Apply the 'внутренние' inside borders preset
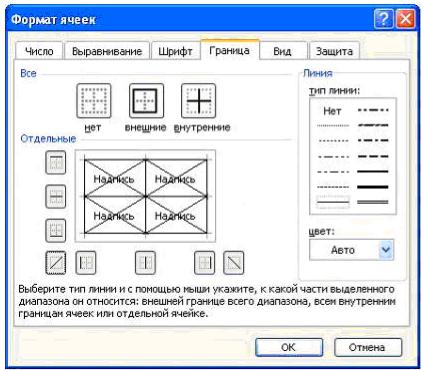This screenshot has height=370, width=422. (198, 101)
